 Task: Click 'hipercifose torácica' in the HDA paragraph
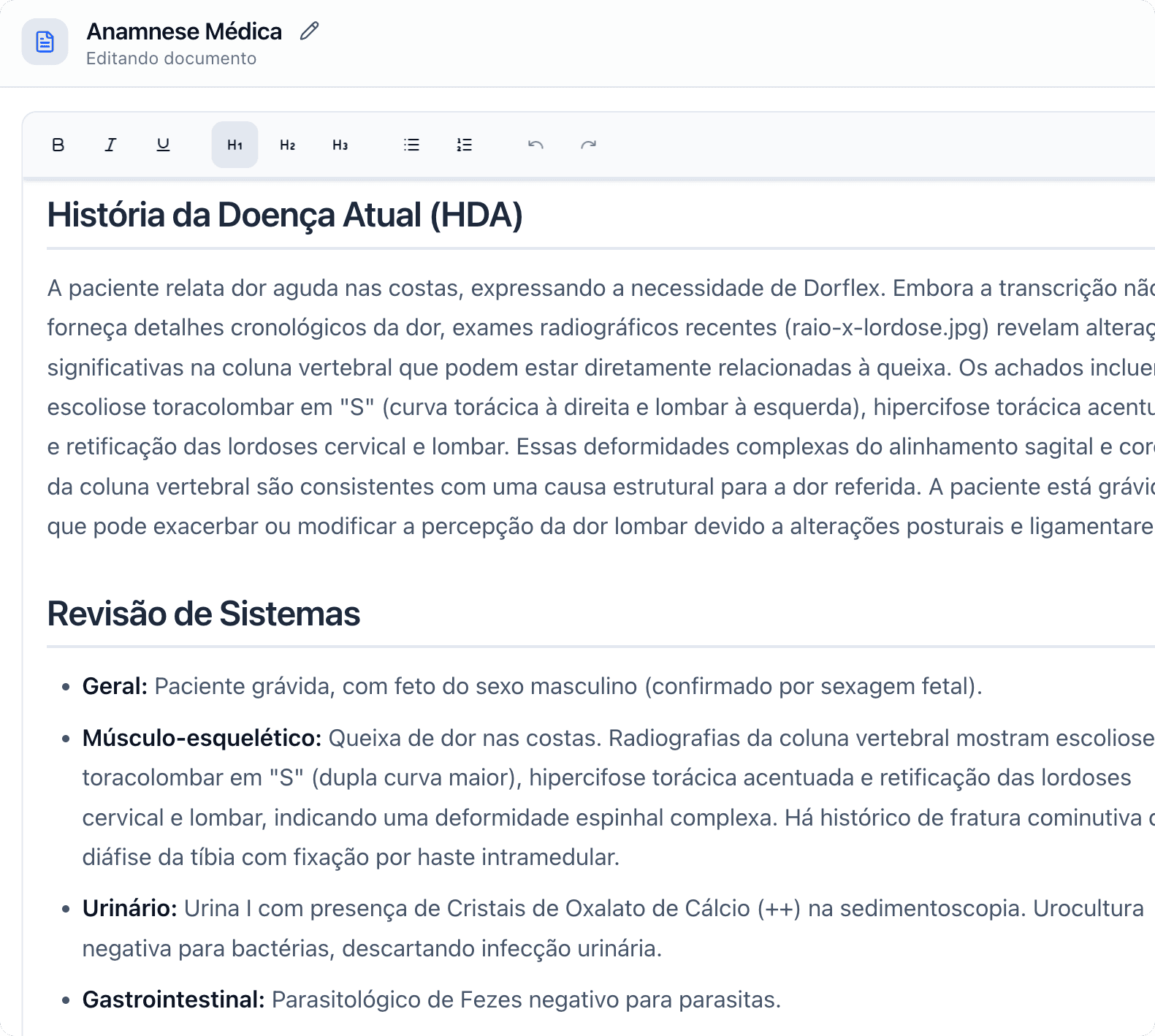coord(977,407)
